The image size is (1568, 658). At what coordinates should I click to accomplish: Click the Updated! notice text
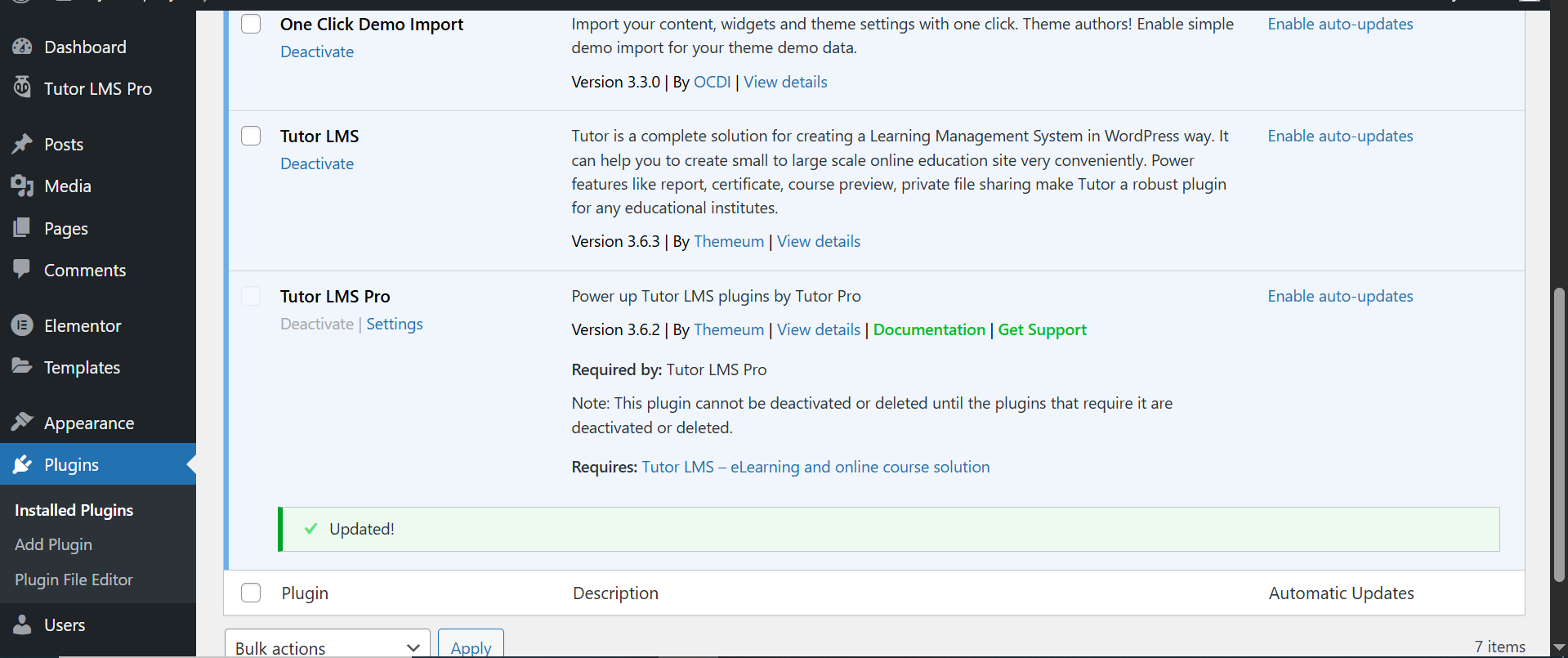coord(362,529)
